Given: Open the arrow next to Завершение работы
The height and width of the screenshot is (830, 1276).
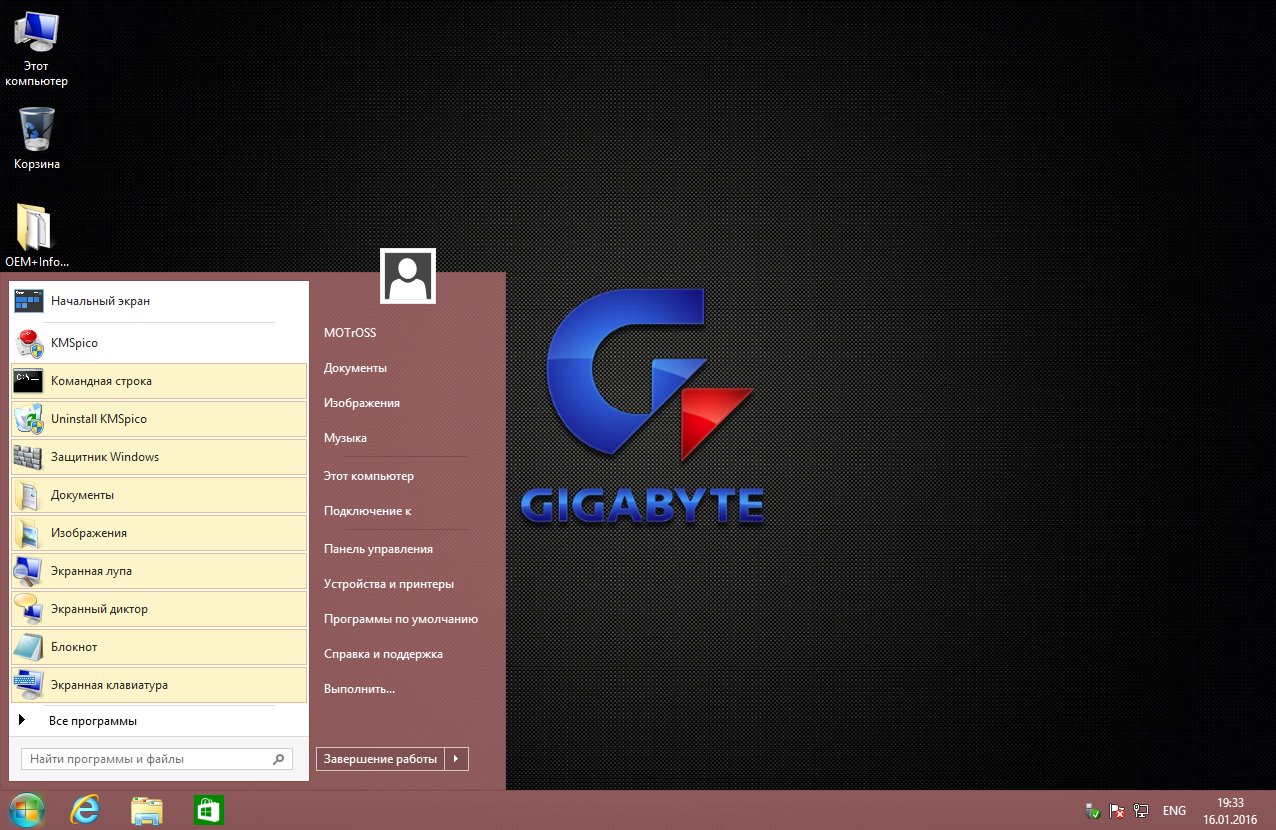Looking at the screenshot, I should 456,759.
